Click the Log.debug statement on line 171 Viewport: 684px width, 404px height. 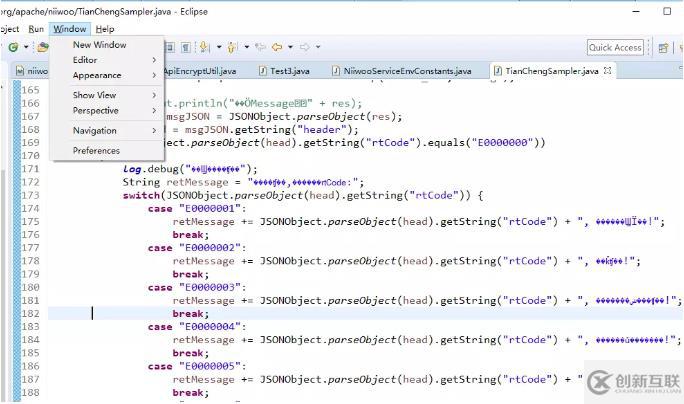(x=190, y=169)
